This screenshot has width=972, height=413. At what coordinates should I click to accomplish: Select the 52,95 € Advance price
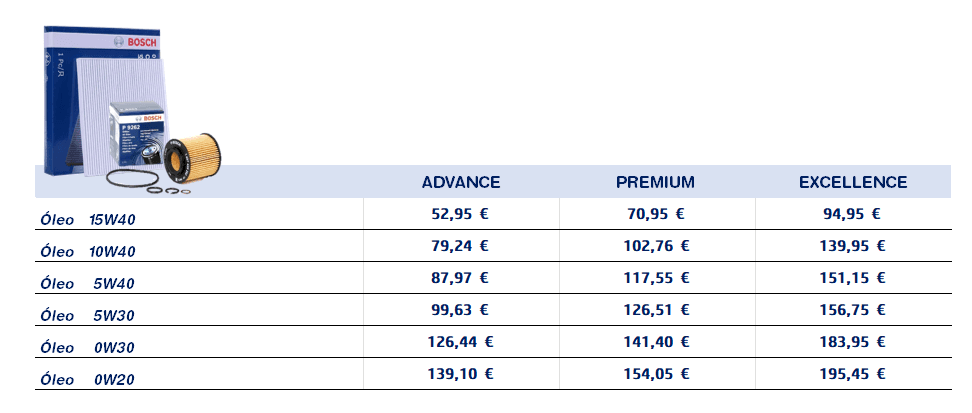[459, 213]
